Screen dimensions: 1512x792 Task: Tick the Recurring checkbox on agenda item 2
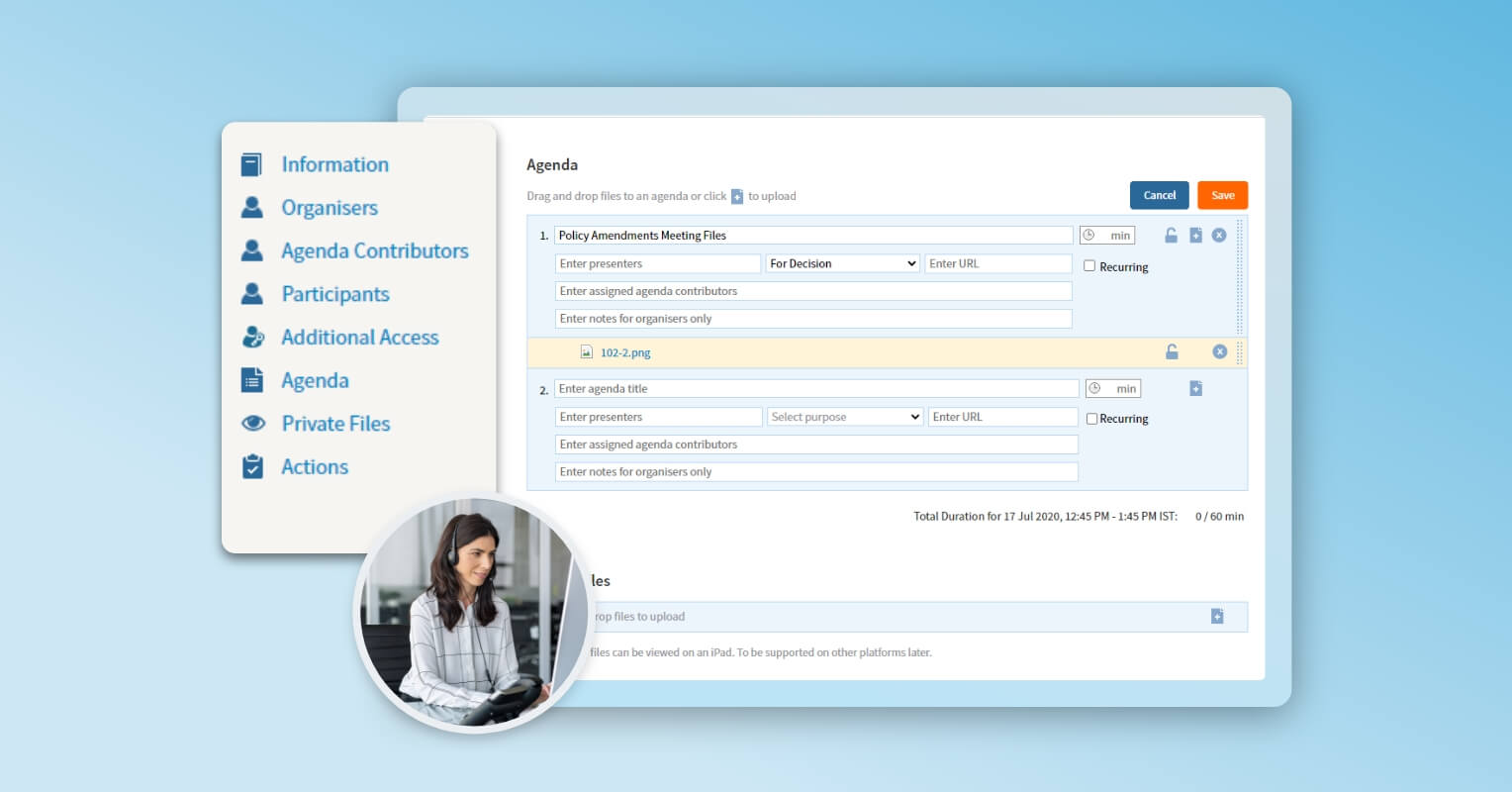(1091, 419)
